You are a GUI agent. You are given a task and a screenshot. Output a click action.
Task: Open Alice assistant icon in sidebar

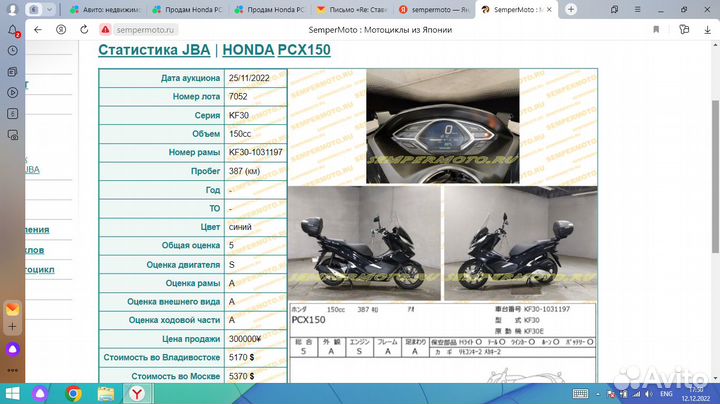click(12, 349)
